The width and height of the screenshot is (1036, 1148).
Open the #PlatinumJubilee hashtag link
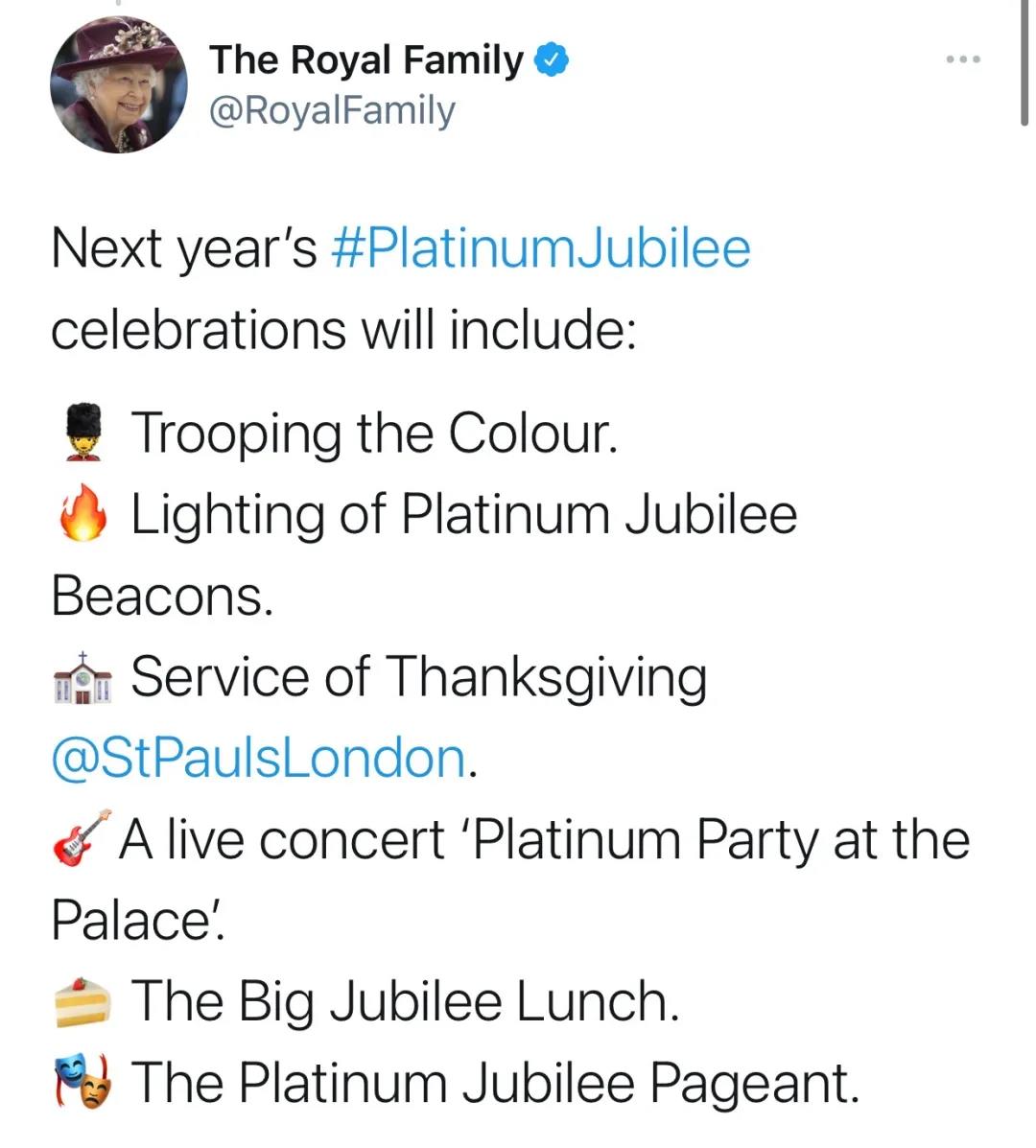click(x=541, y=249)
